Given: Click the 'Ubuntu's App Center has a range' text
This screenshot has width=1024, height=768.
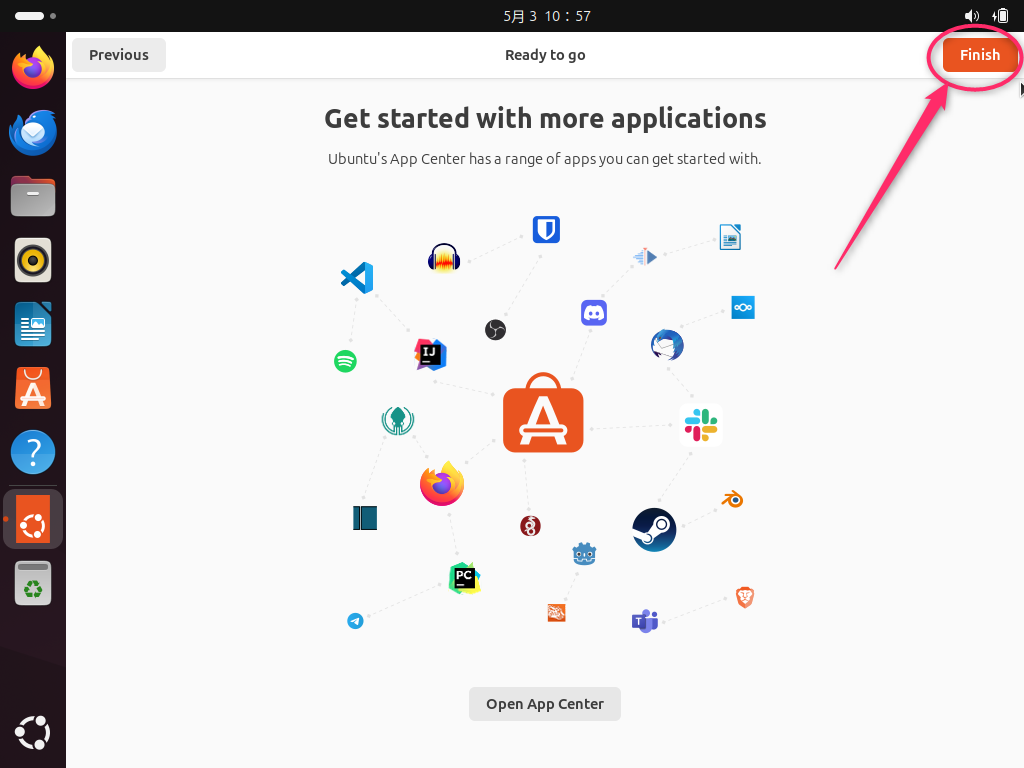Looking at the screenshot, I should (x=545, y=159).
